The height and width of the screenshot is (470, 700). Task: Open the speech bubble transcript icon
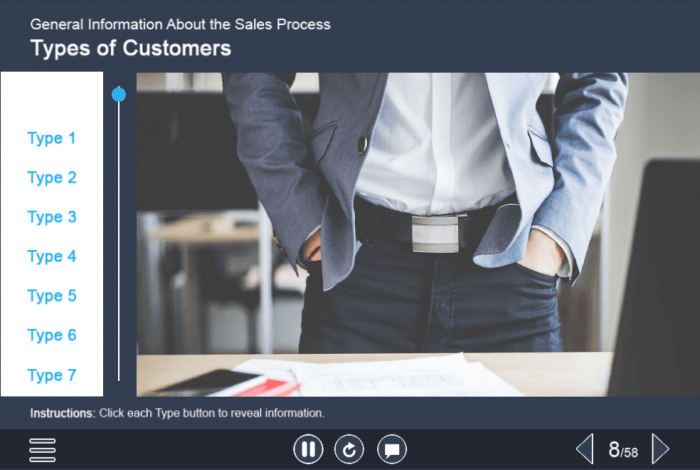click(392, 449)
